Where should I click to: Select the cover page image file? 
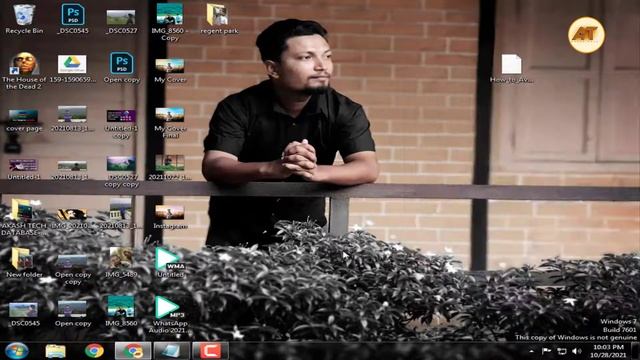point(24,121)
